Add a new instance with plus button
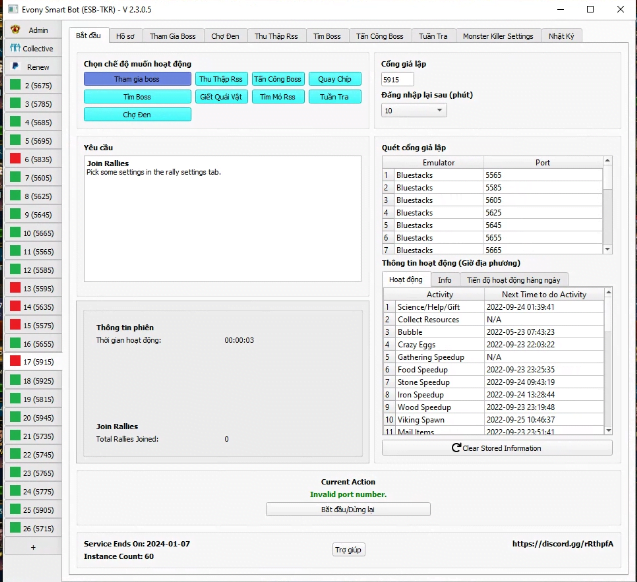 point(31,547)
